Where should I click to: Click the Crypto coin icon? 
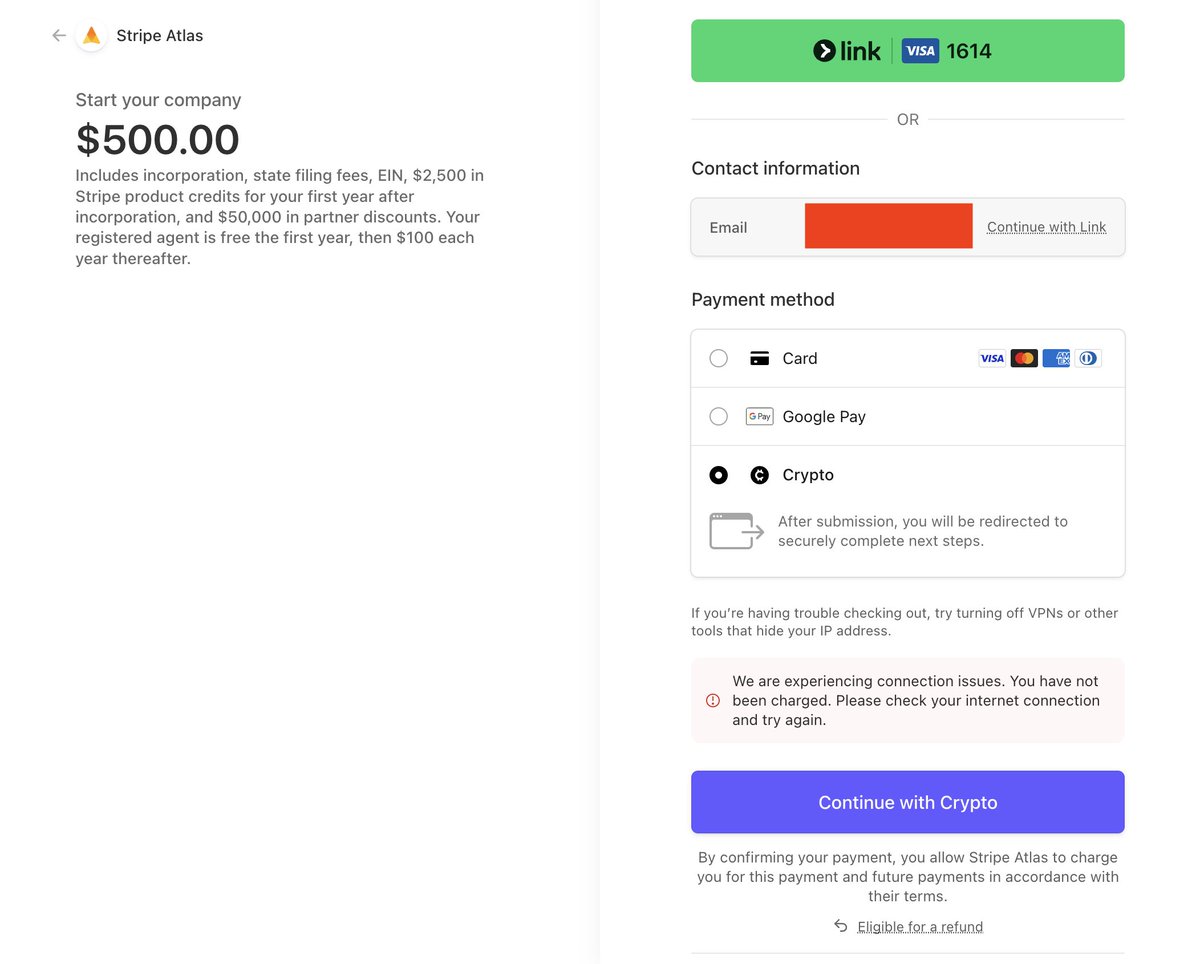[760, 475]
